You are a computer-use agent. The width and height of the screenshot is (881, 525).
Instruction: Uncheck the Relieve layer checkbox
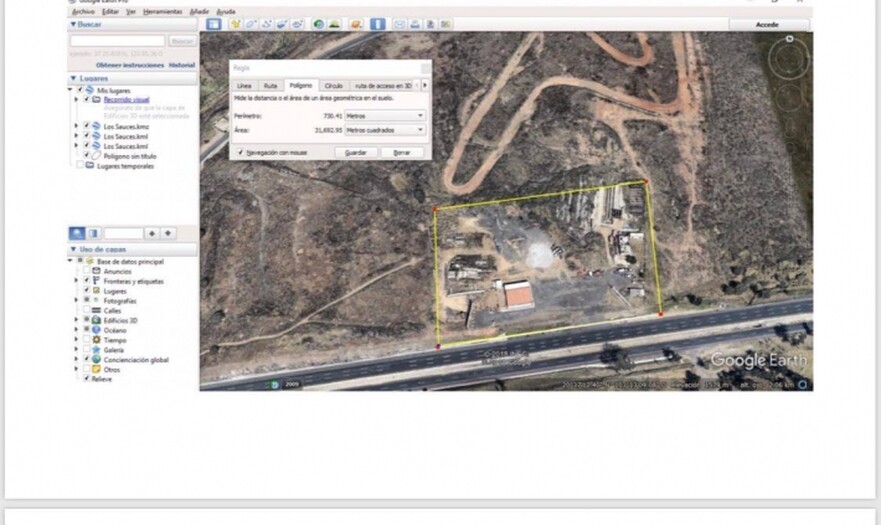[x=86, y=379]
